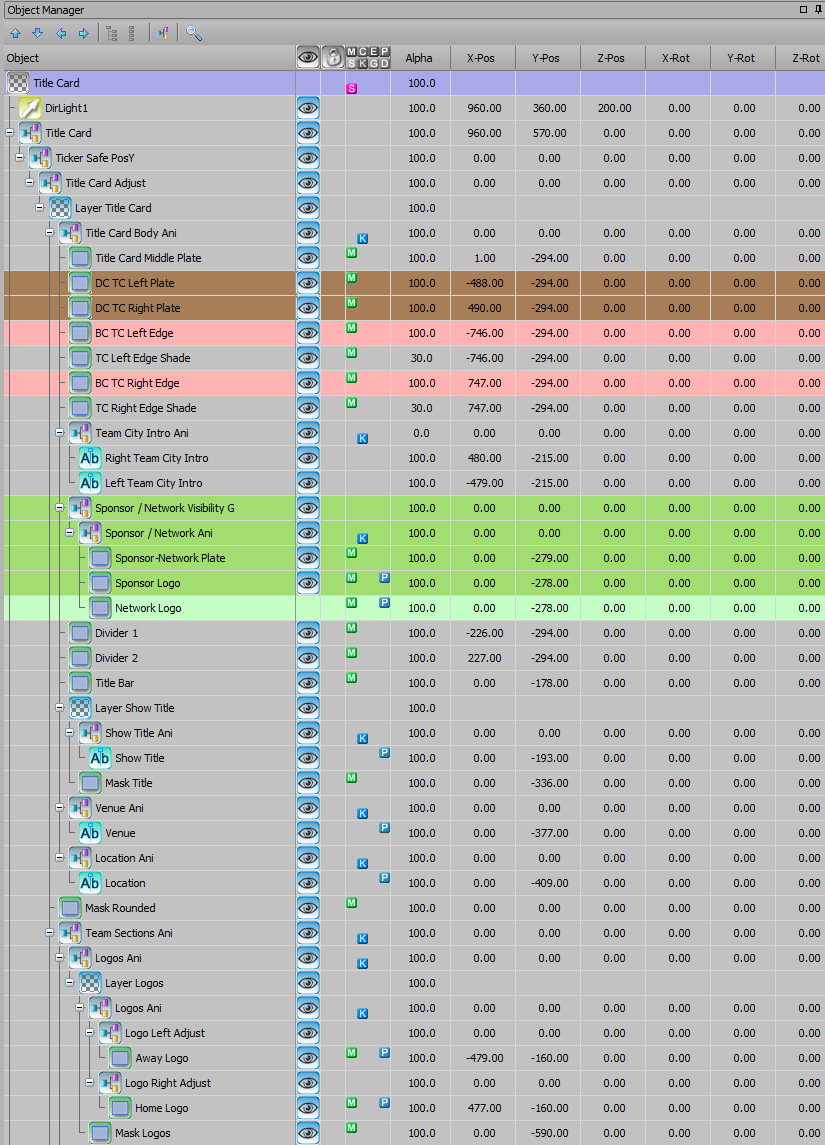The width and height of the screenshot is (825, 1145).
Task: Select the Mask Logos tree item
Action: point(142,1133)
